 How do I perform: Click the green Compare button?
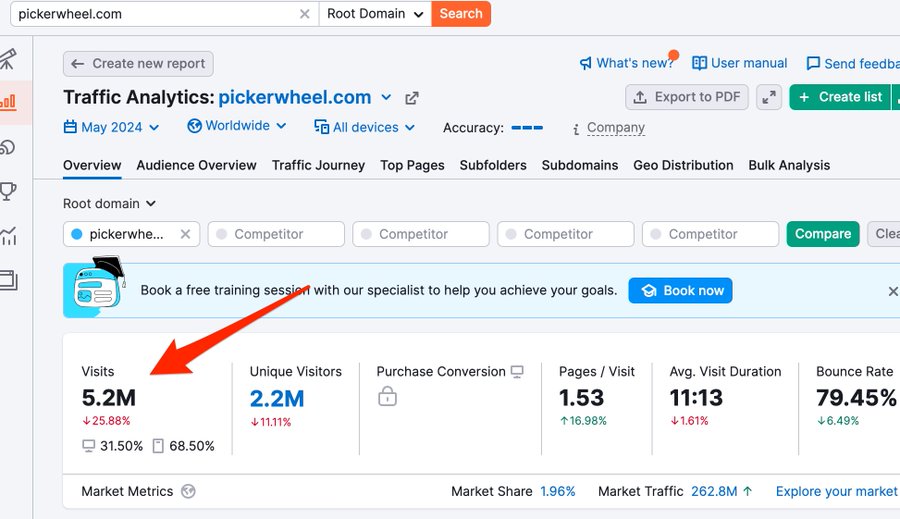point(823,234)
